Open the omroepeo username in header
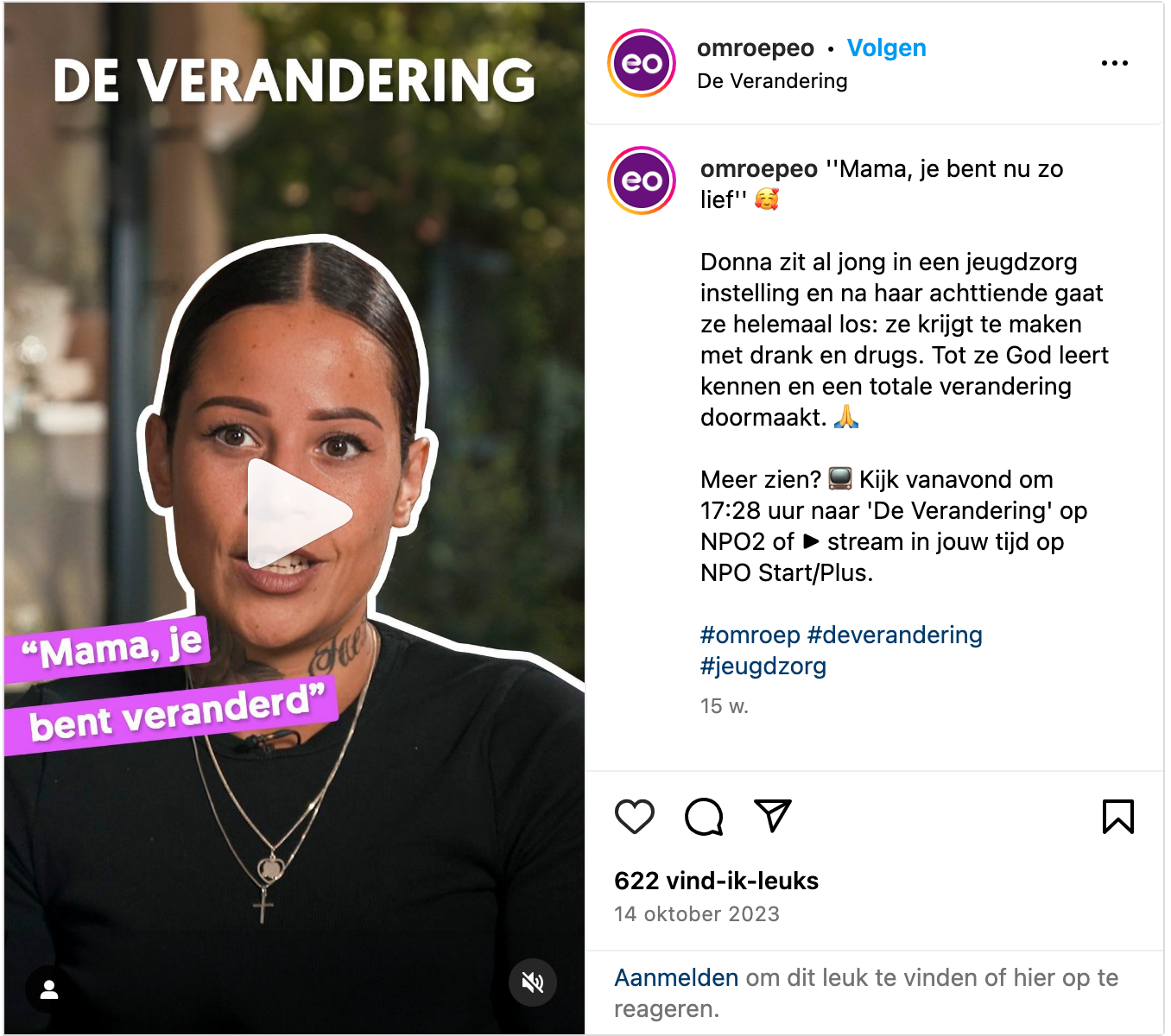Screen dimensions: 1171x1036 (x=756, y=48)
